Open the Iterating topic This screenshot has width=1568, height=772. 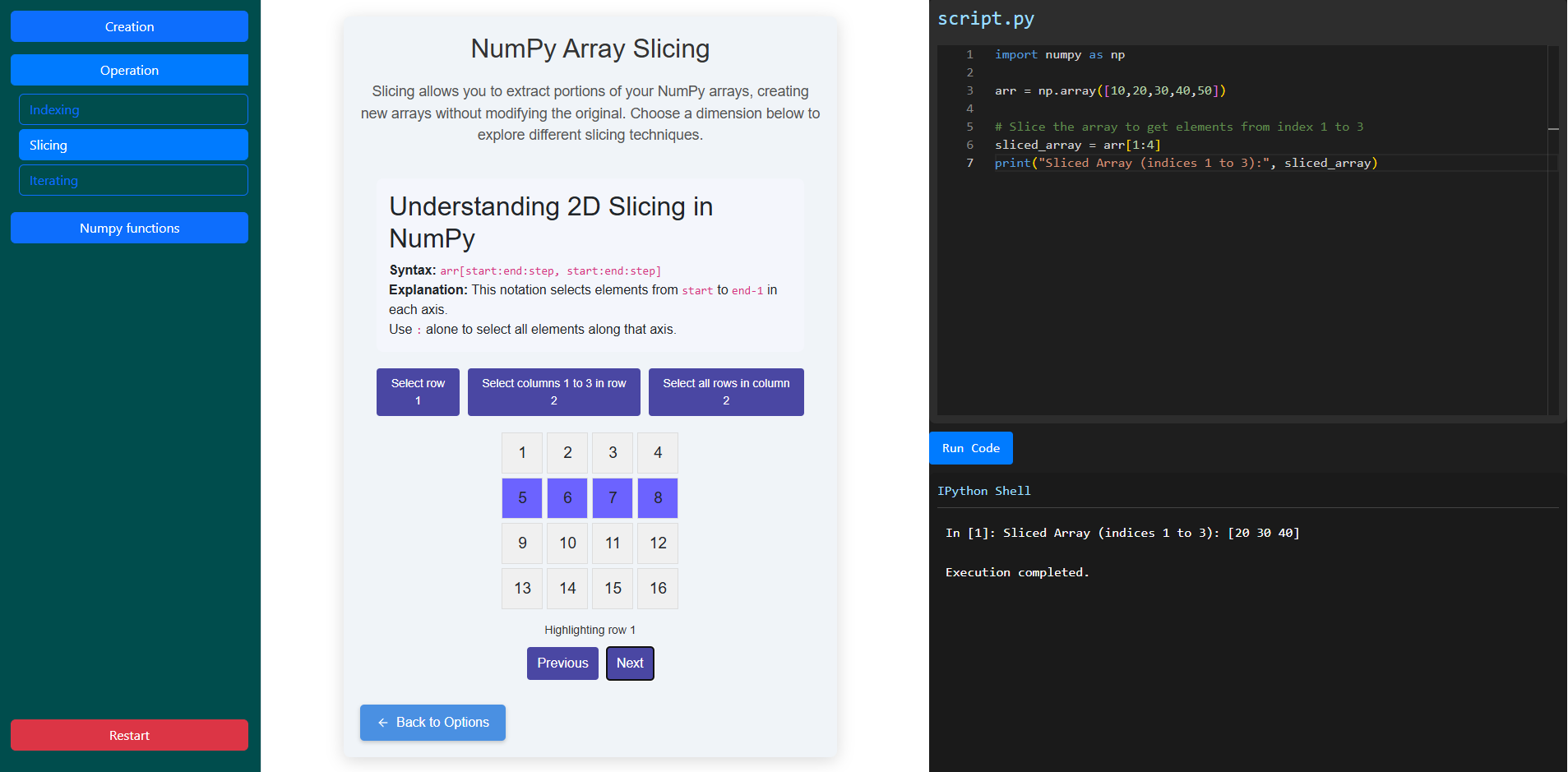(x=133, y=180)
